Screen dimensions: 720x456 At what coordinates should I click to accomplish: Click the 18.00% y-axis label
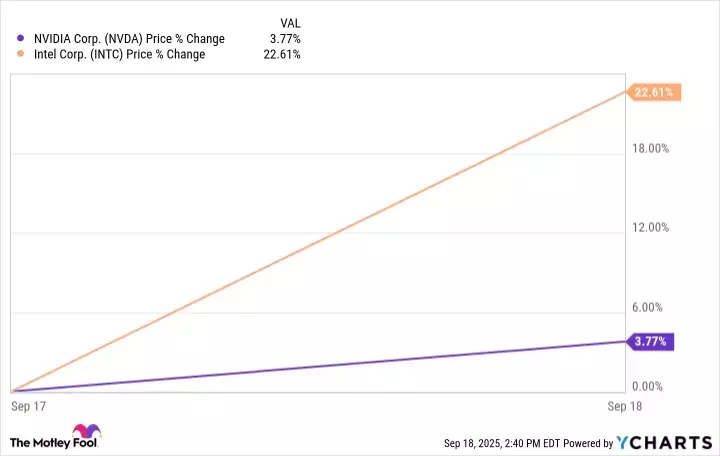652,149
